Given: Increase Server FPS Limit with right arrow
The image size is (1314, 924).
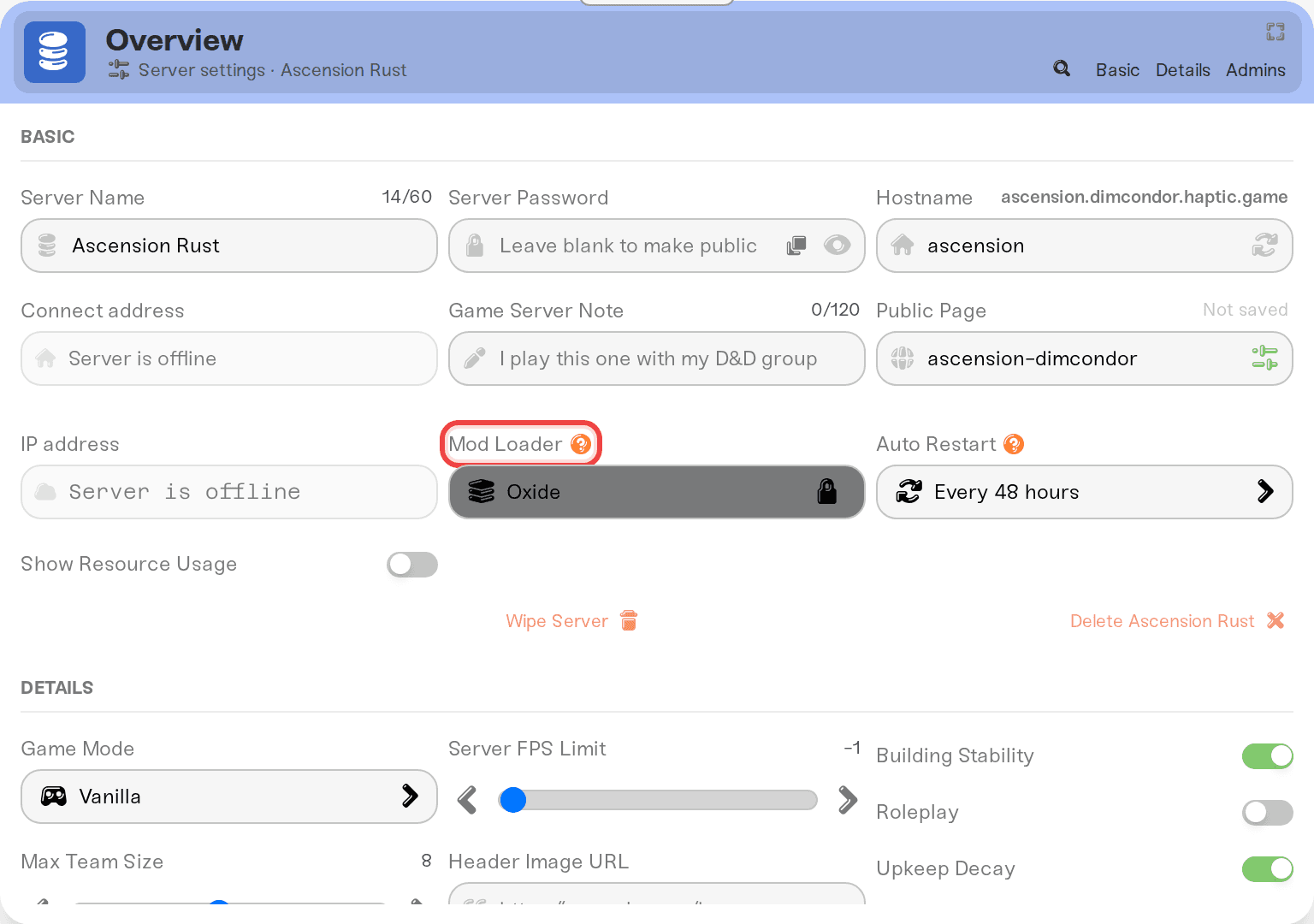Looking at the screenshot, I should point(848,800).
